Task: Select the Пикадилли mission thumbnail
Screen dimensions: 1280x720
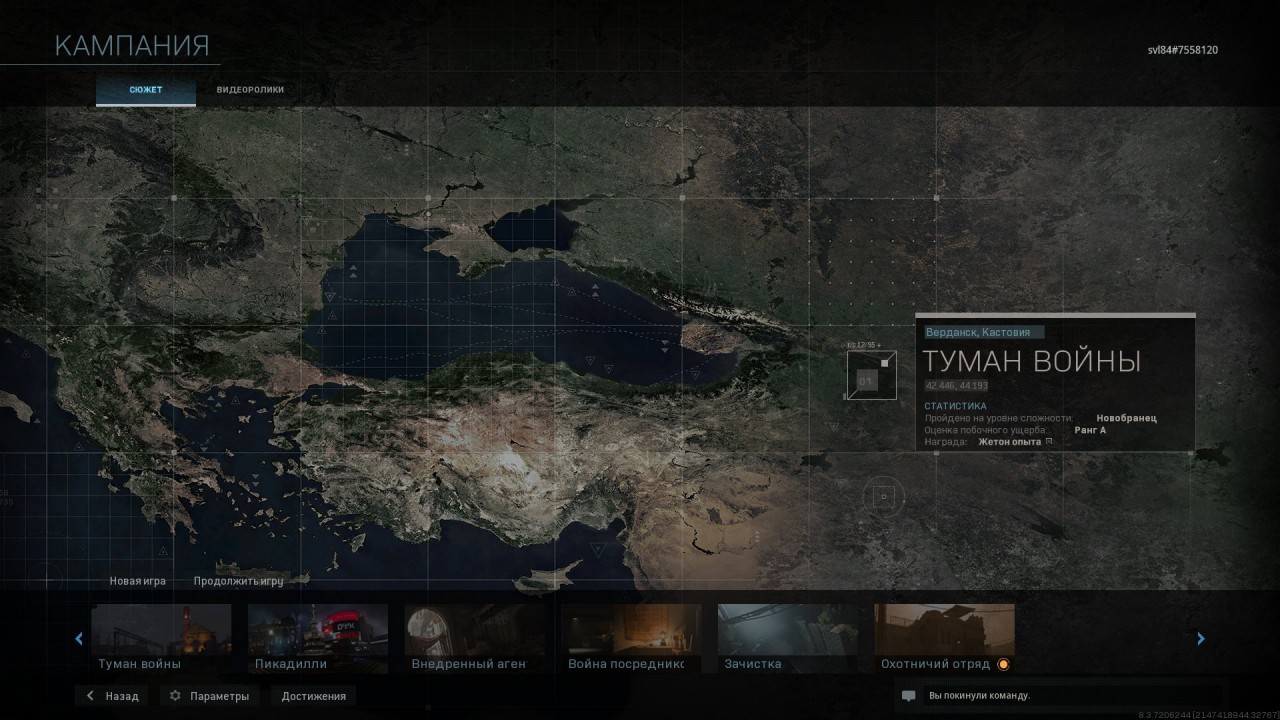Action: (x=318, y=638)
